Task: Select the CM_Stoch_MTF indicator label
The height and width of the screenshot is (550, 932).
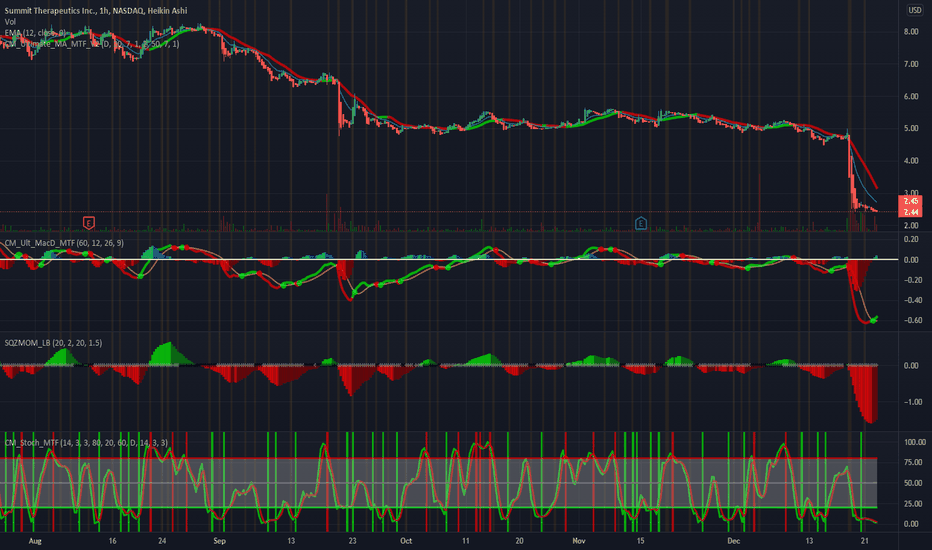Action: pyautogui.click(x=86, y=443)
